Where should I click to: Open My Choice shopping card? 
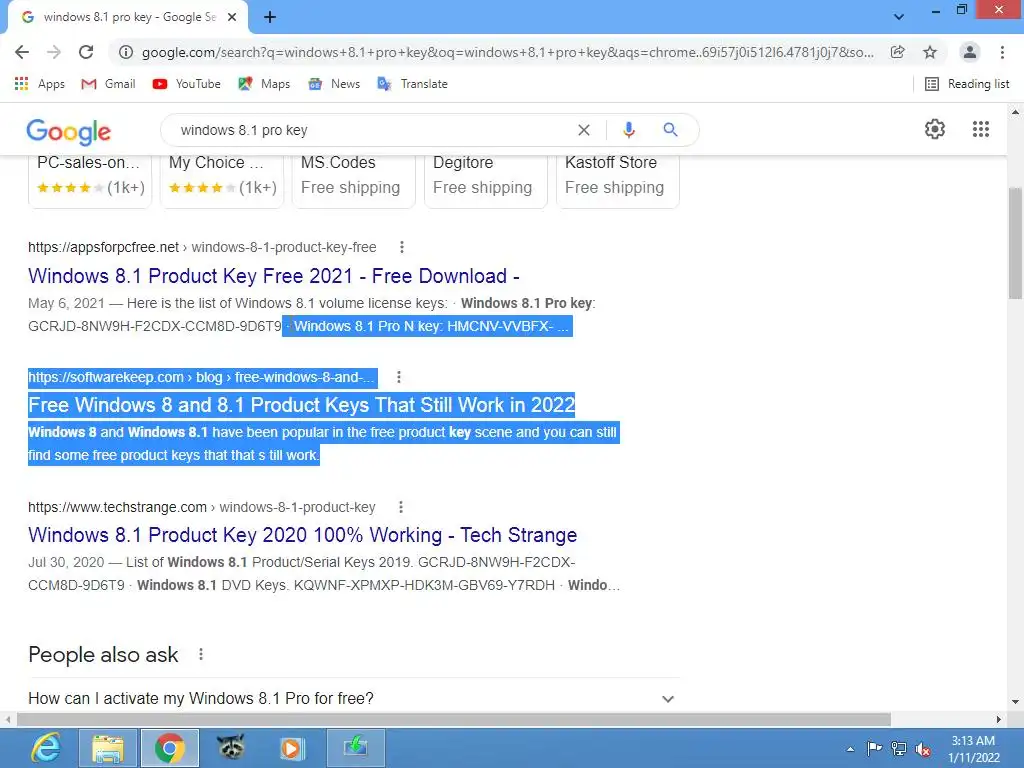click(222, 180)
